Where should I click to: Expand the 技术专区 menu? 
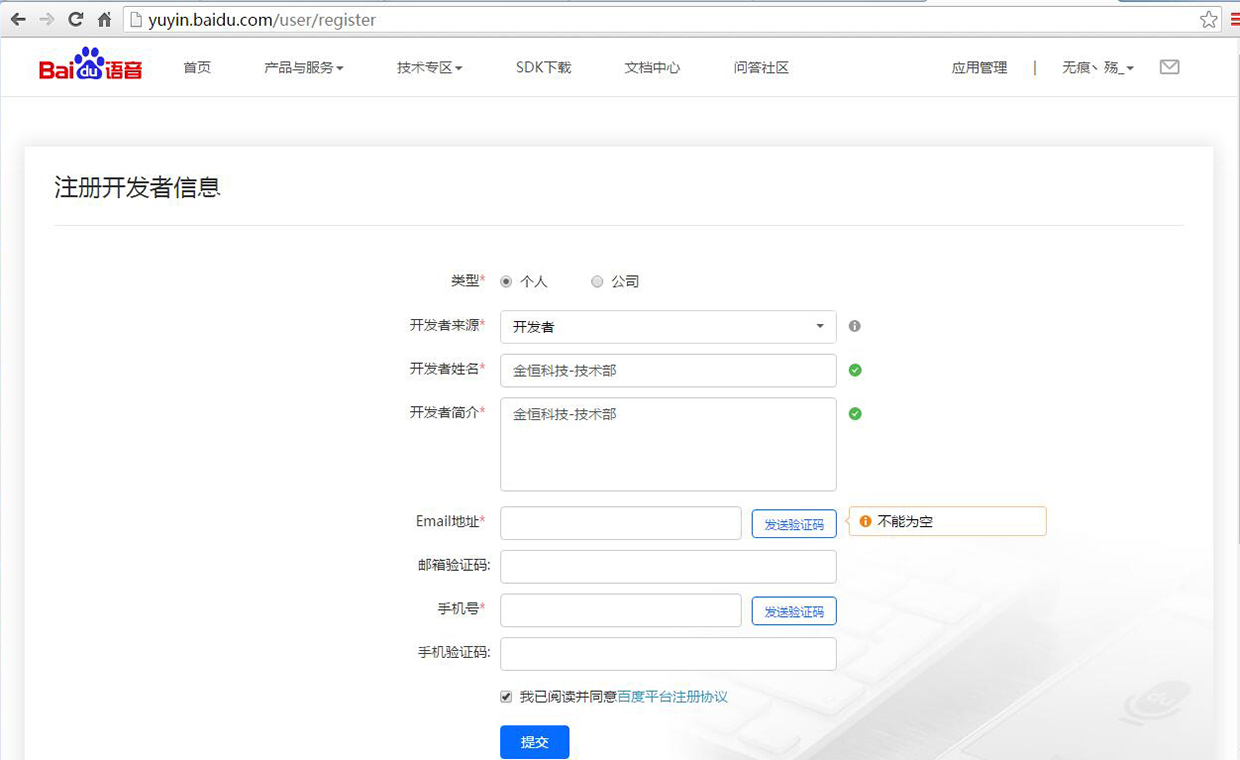pos(429,68)
